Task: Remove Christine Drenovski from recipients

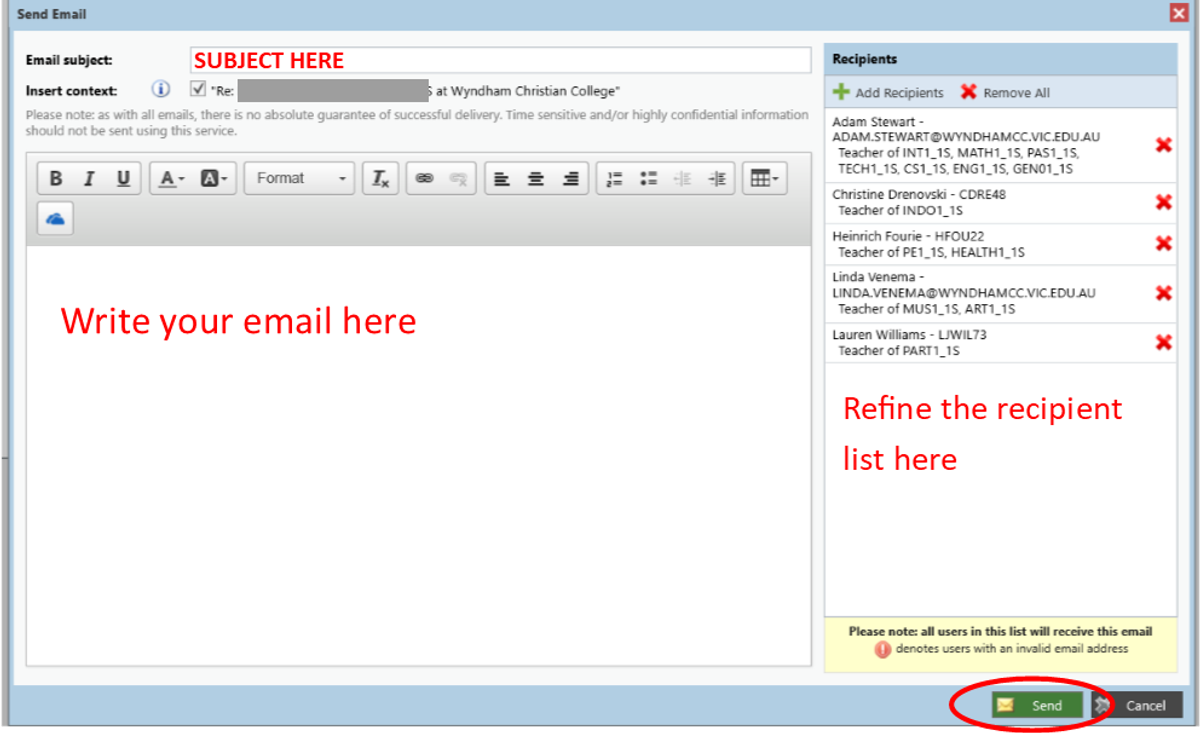Action: coord(1163,202)
